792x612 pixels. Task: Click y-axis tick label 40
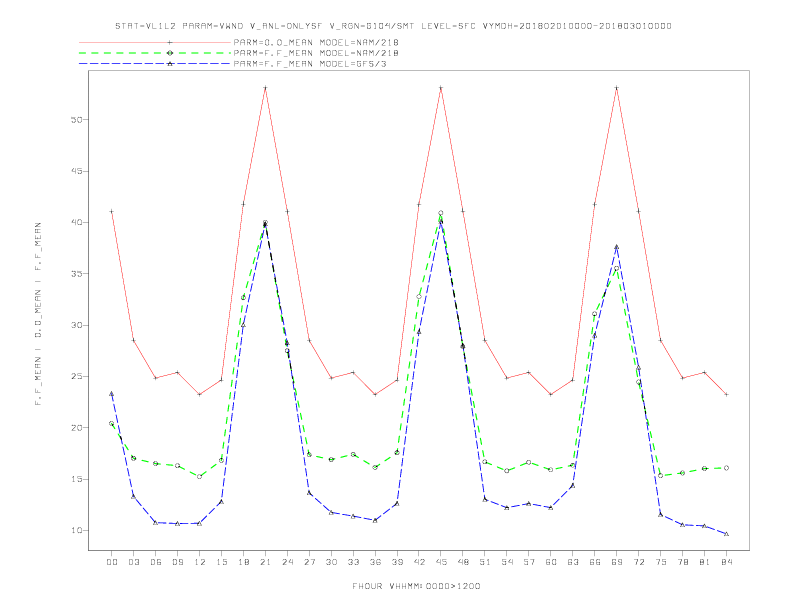pos(77,222)
